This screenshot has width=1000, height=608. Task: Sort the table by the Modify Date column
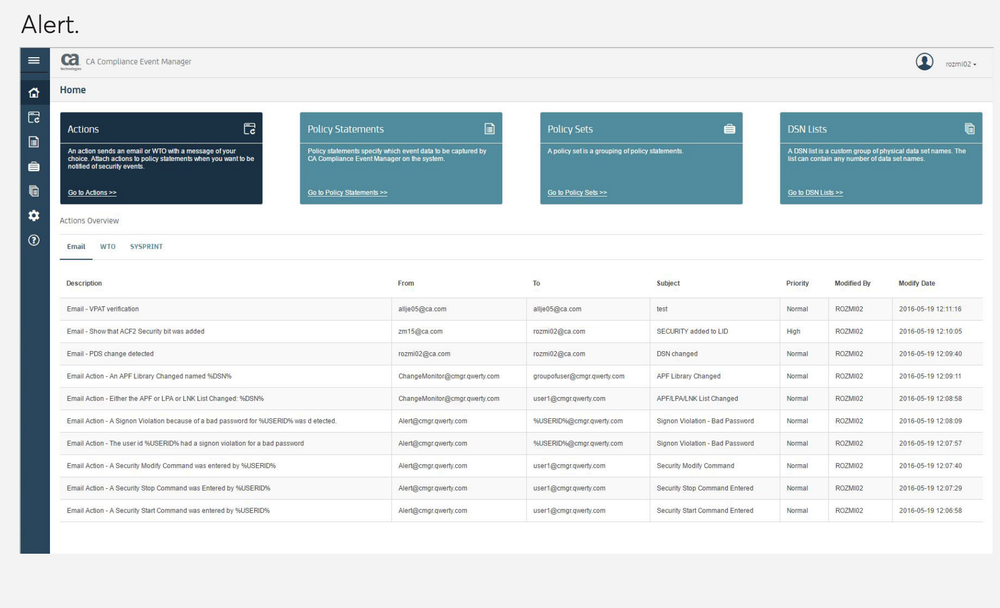pos(917,283)
